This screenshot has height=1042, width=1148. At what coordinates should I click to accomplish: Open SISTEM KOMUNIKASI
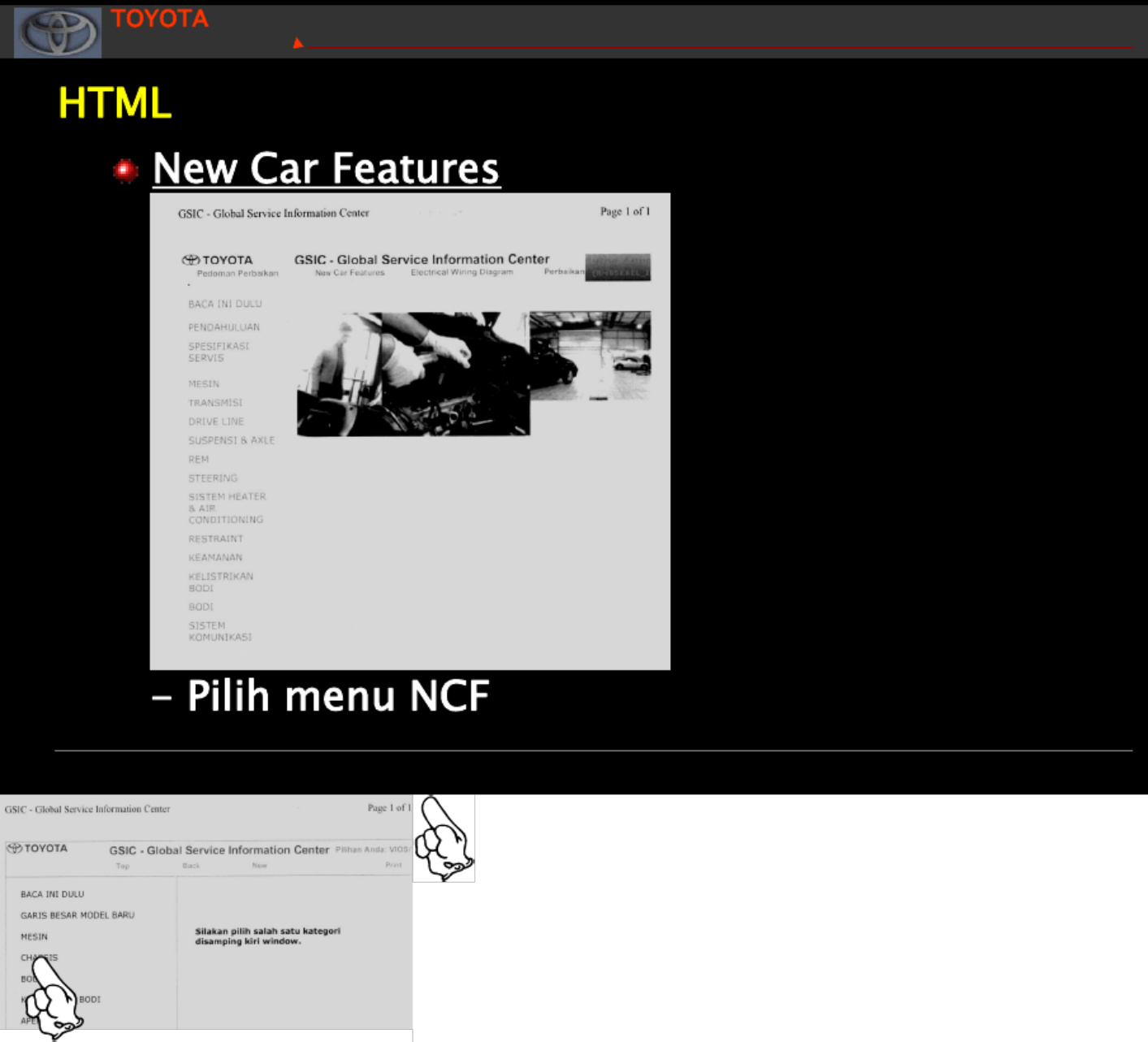click(x=220, y=631)
